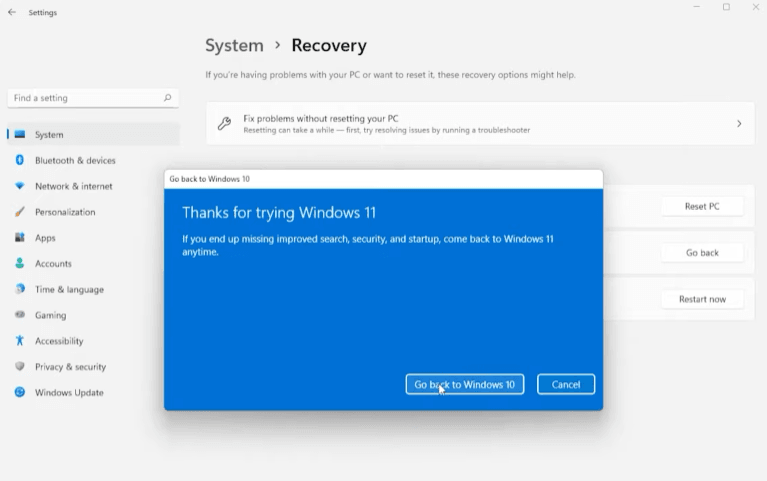Click the Accounts person icon

(x=20, y=263)
